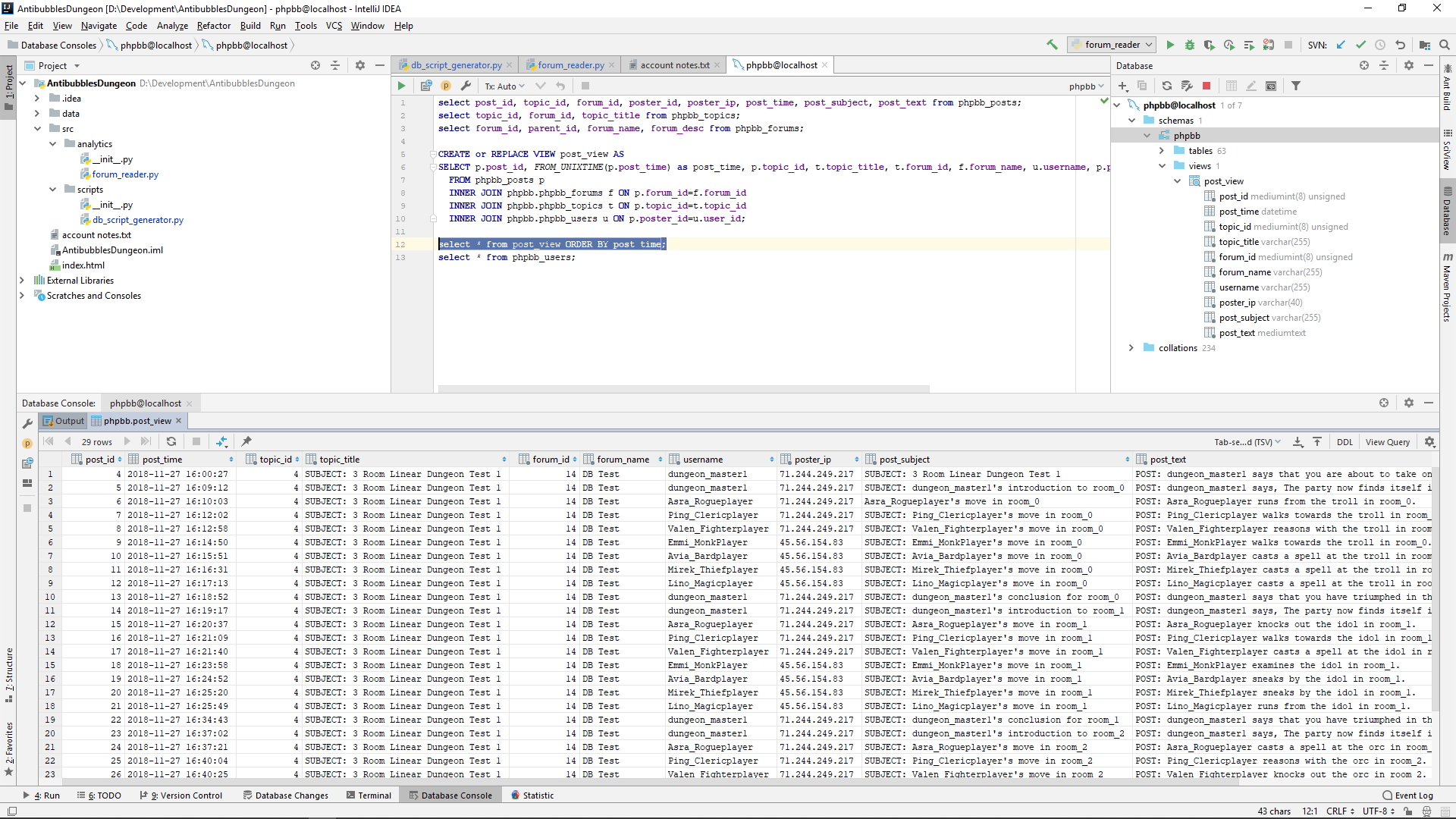
Task: Open the Refactor menu
Action: pyautogui.click(x=213, y=26)
